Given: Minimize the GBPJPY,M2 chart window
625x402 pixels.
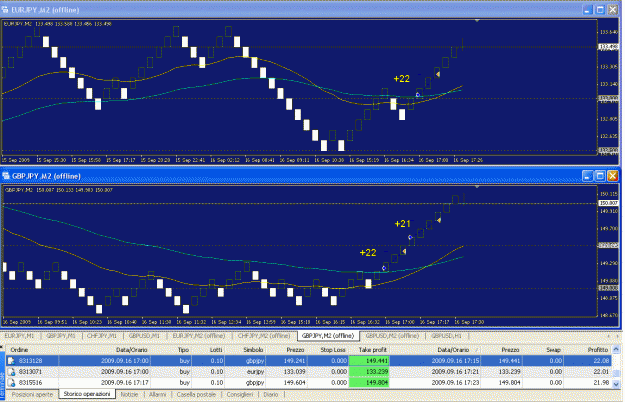Looking at the screenshot, I should [588, 176].
